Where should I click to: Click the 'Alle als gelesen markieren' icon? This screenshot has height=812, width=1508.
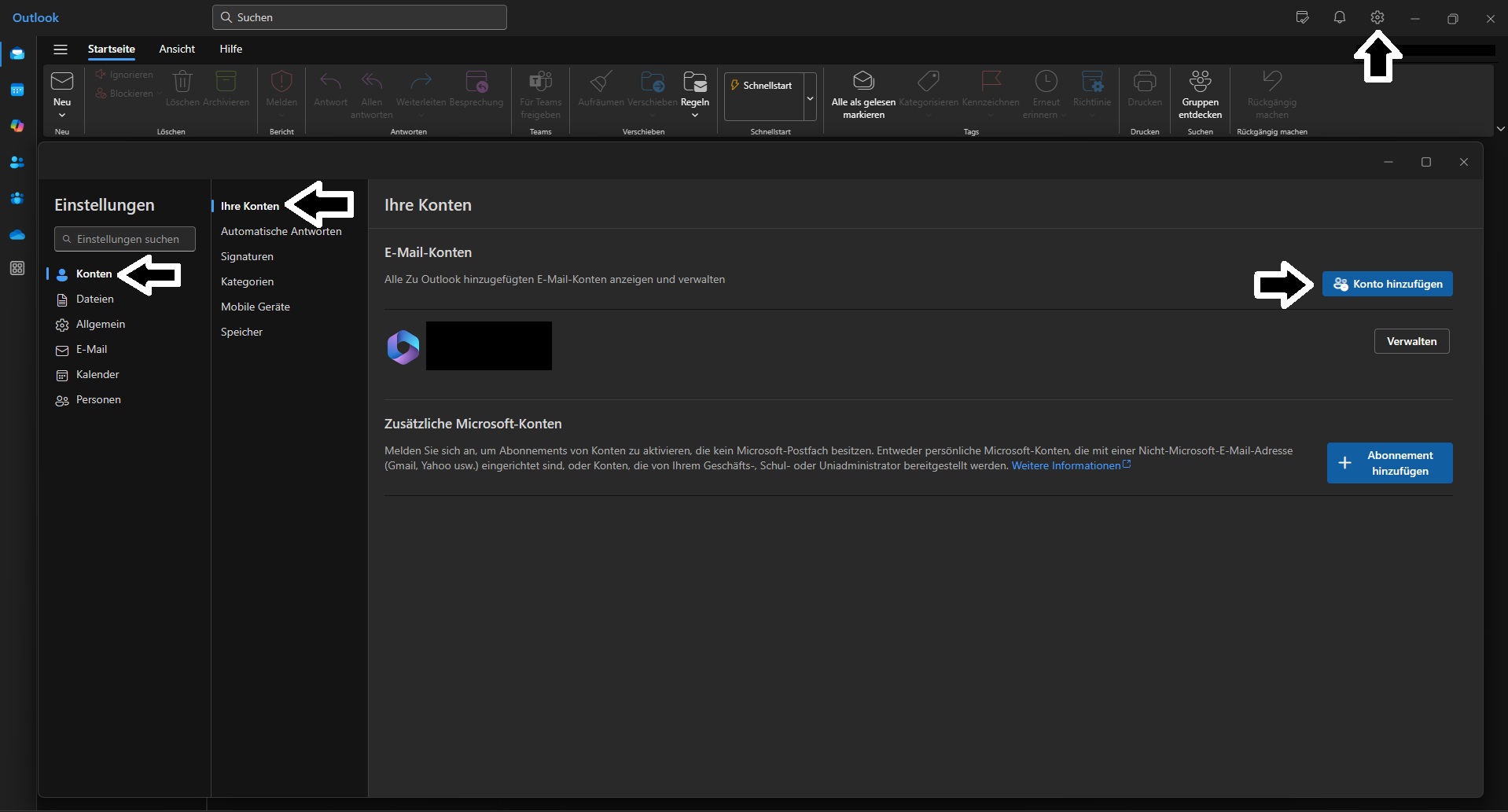(x=863, y=81)
